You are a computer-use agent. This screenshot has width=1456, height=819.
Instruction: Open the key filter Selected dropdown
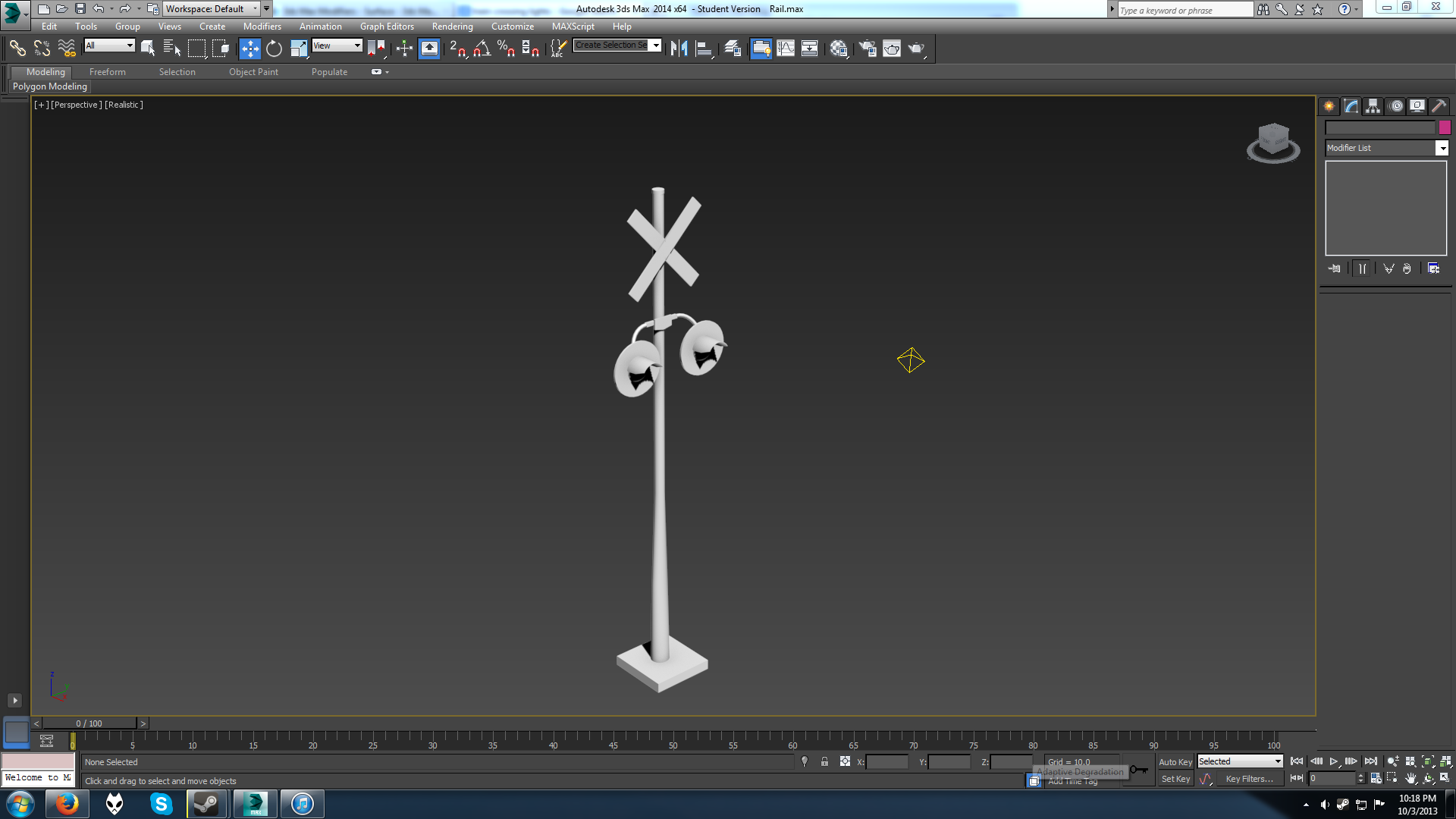1240,761
